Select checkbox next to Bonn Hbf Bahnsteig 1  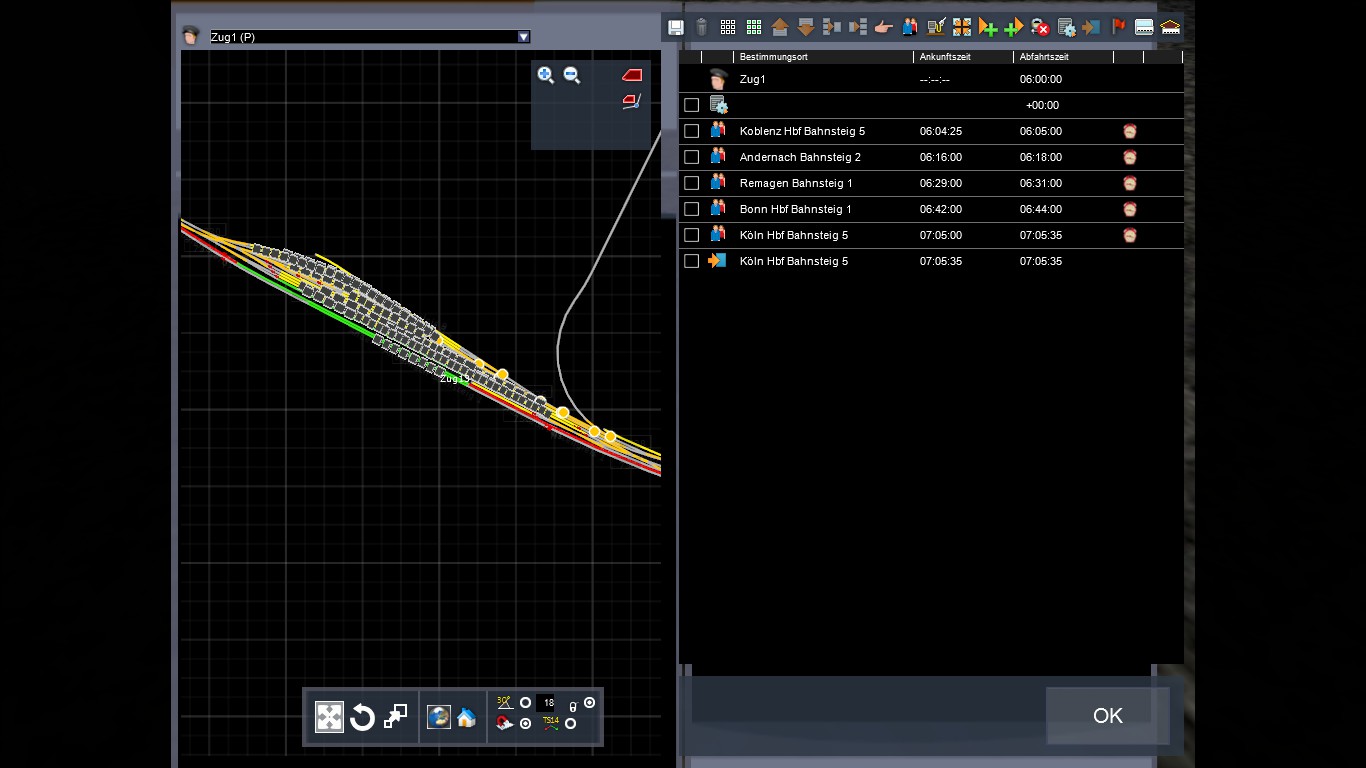pos(691,209)
